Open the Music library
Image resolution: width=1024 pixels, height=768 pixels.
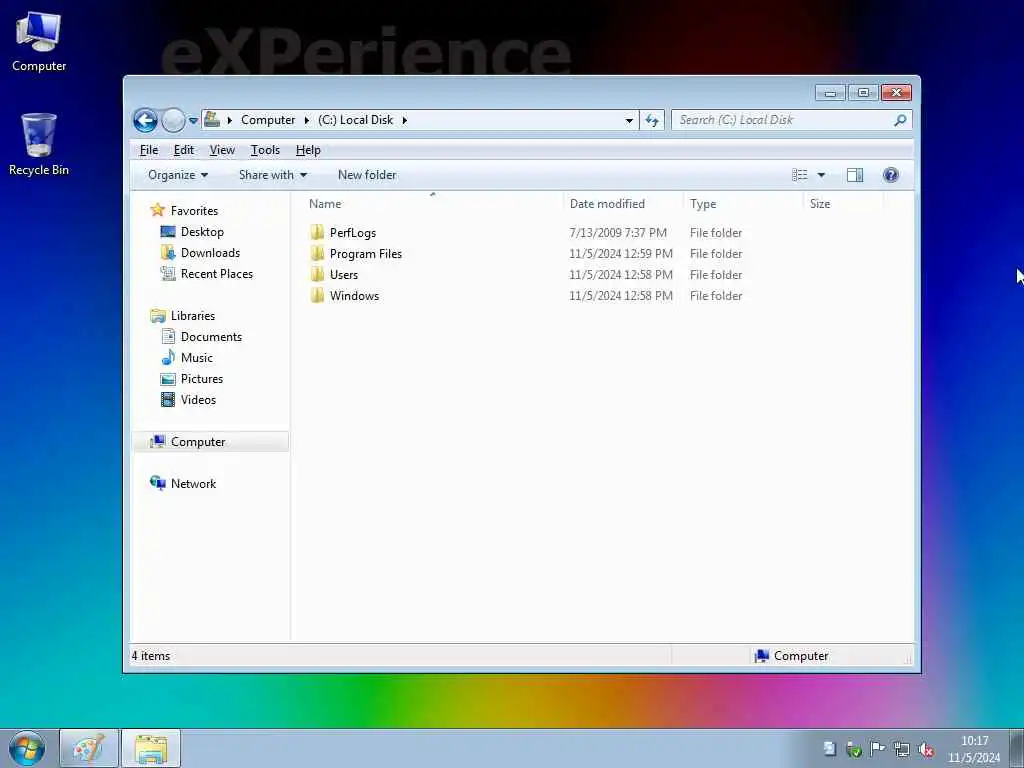point(196,357)
